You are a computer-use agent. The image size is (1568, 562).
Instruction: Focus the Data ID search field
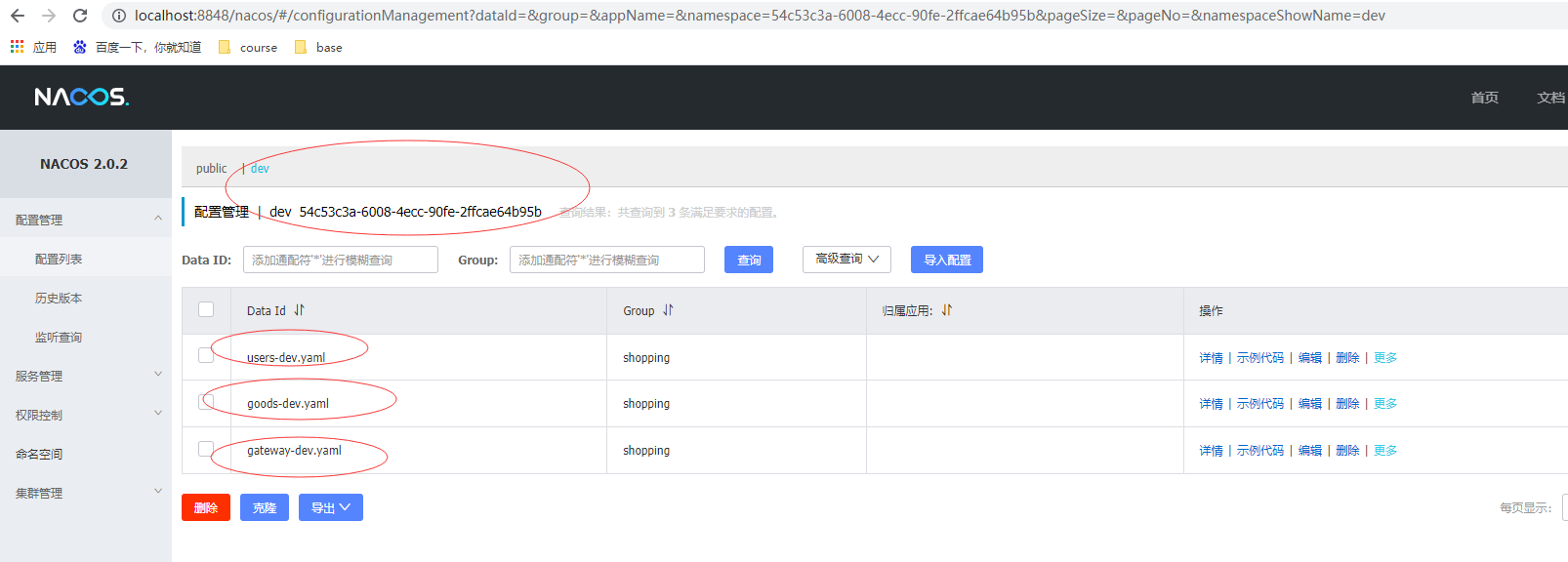click(341, 260)
